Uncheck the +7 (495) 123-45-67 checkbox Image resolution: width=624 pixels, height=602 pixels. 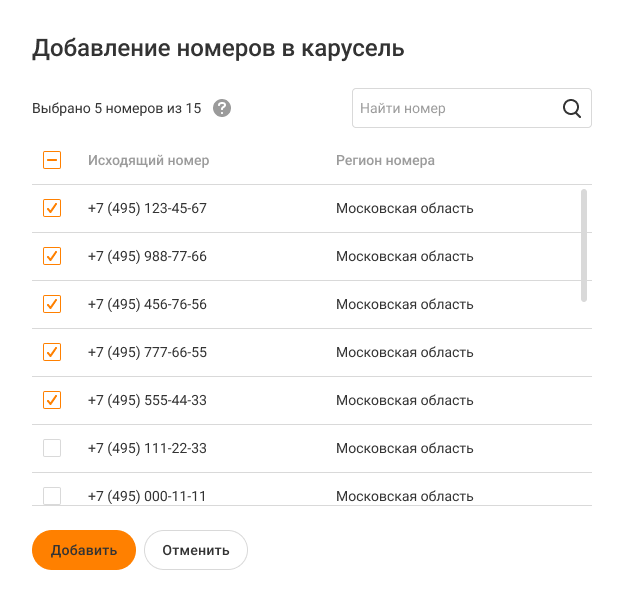click(52, 208)
